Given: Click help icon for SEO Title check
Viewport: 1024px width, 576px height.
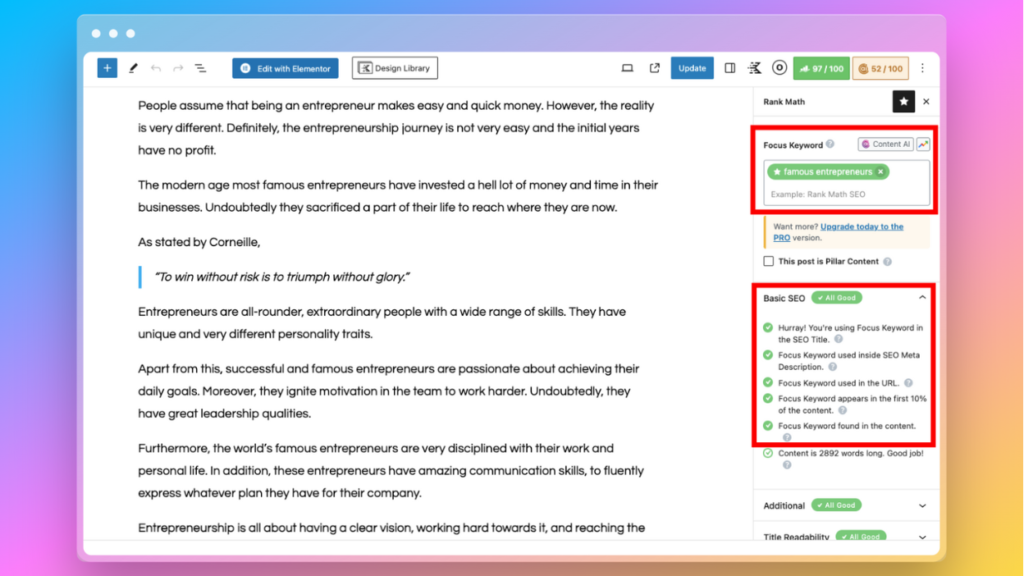Looking at the screenshot, I should pyautogui.click(x=839, y=339).
